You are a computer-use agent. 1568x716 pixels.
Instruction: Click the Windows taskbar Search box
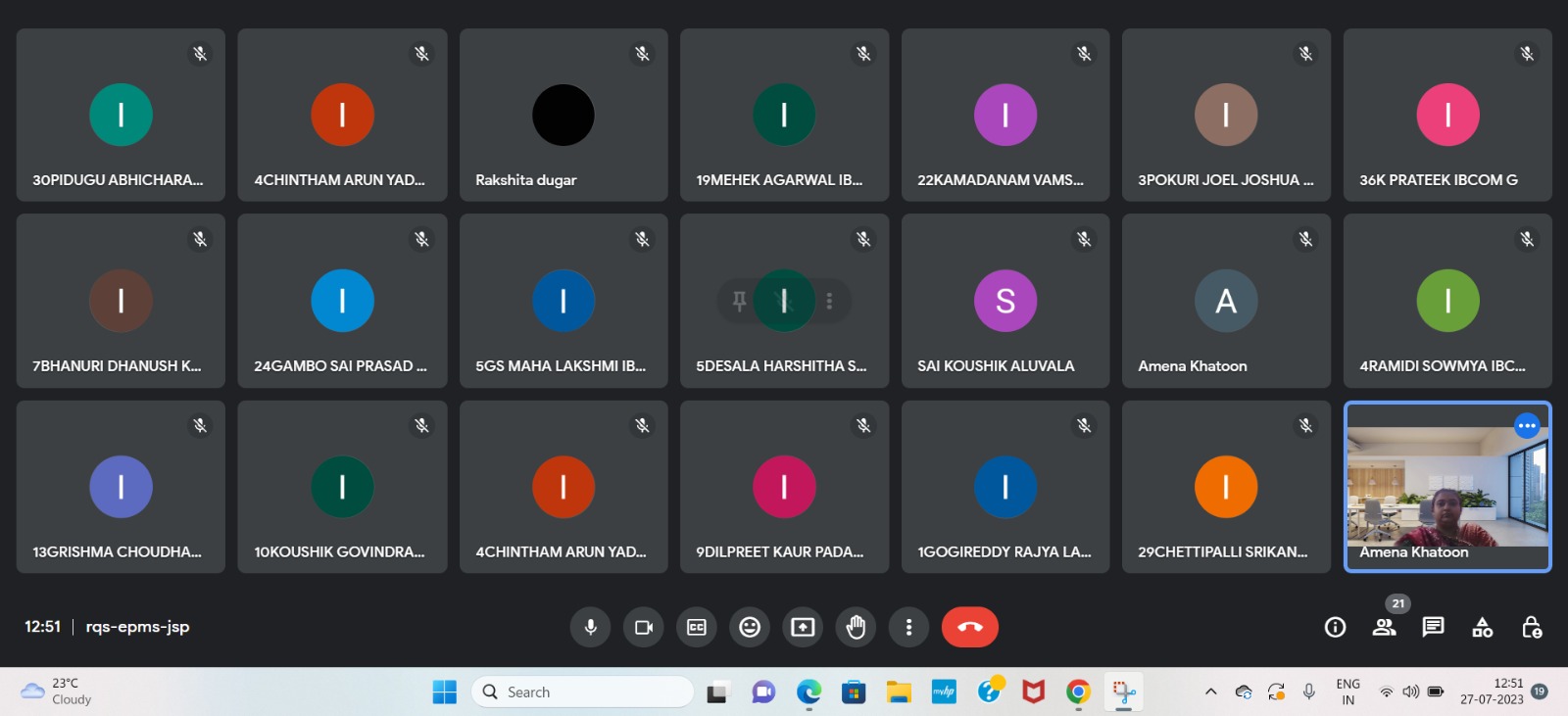click(583, 692)
